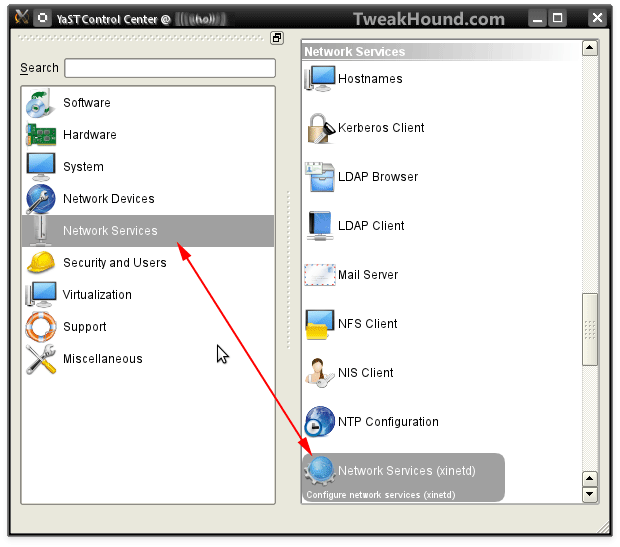Image resolution: width=620 pixels, height=547 pixels.
Task: Click the Network Services panel header
Action: click(441, 52)
